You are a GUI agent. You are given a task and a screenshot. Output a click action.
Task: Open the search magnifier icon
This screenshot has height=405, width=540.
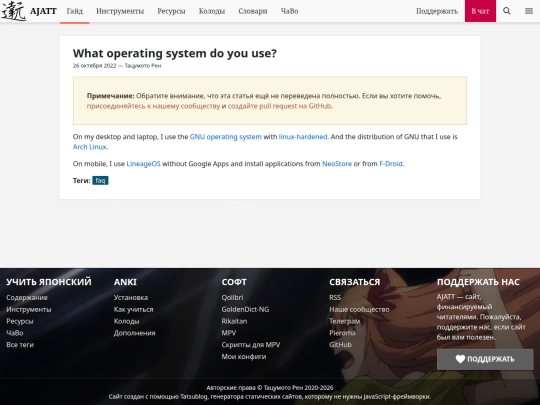click(507, 11)
